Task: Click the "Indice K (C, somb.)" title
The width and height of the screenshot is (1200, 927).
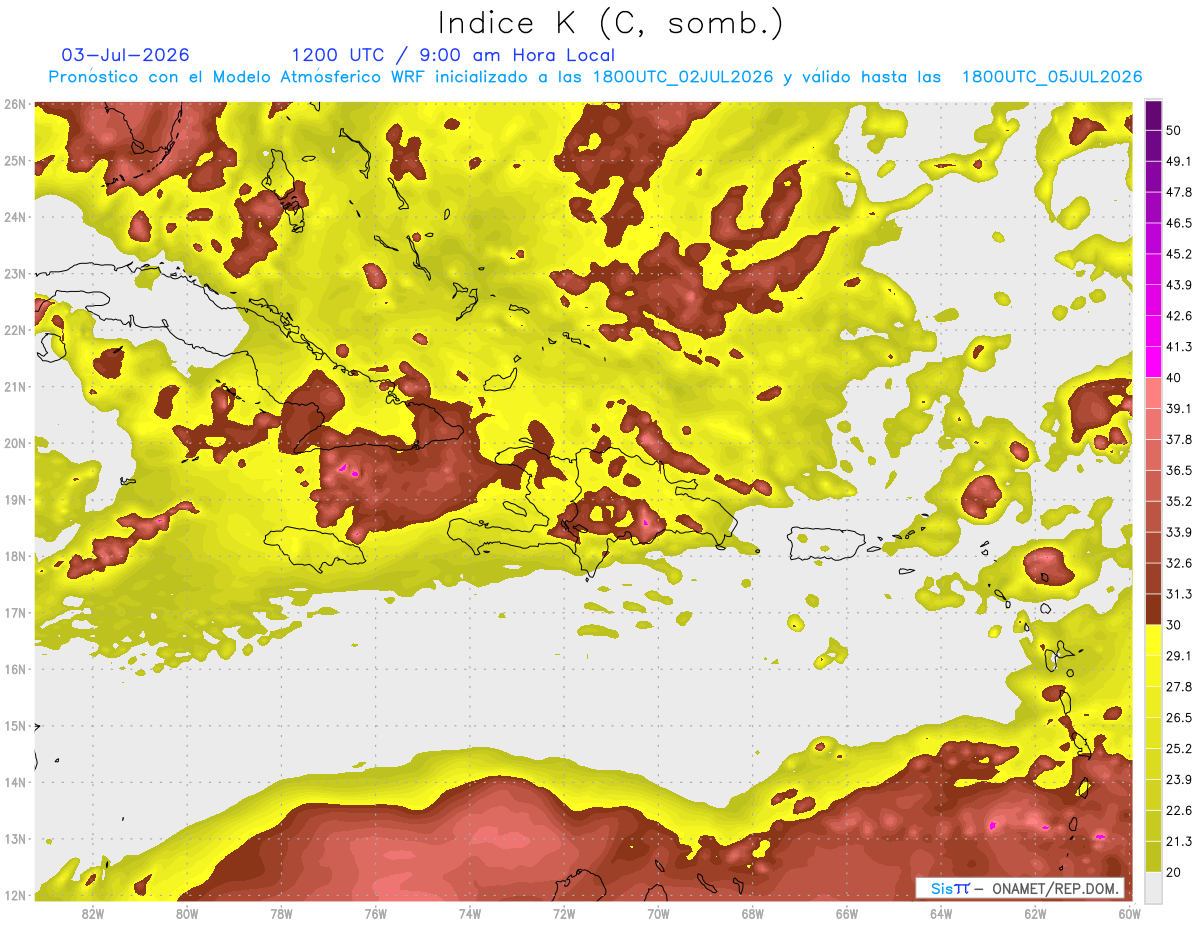Action: click(610, 23)
